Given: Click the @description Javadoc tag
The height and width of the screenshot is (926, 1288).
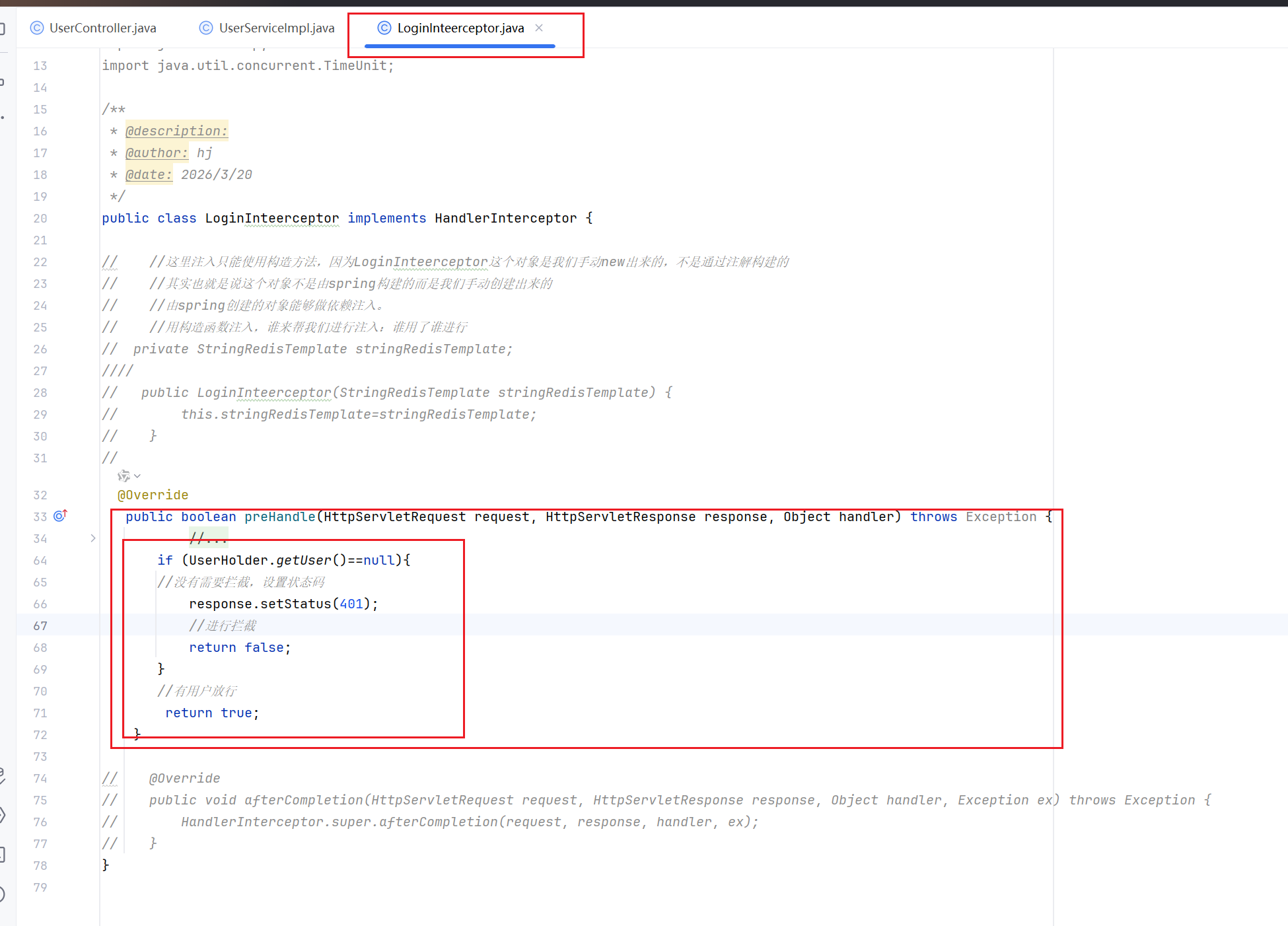Looking at the screenshot, I should pyautogui.click(x=176, y=131).
